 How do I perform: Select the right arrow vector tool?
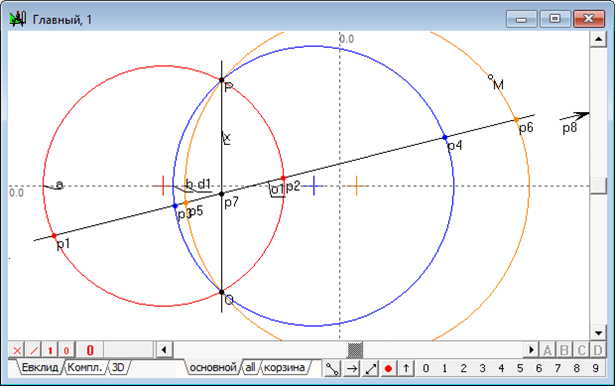352,369
